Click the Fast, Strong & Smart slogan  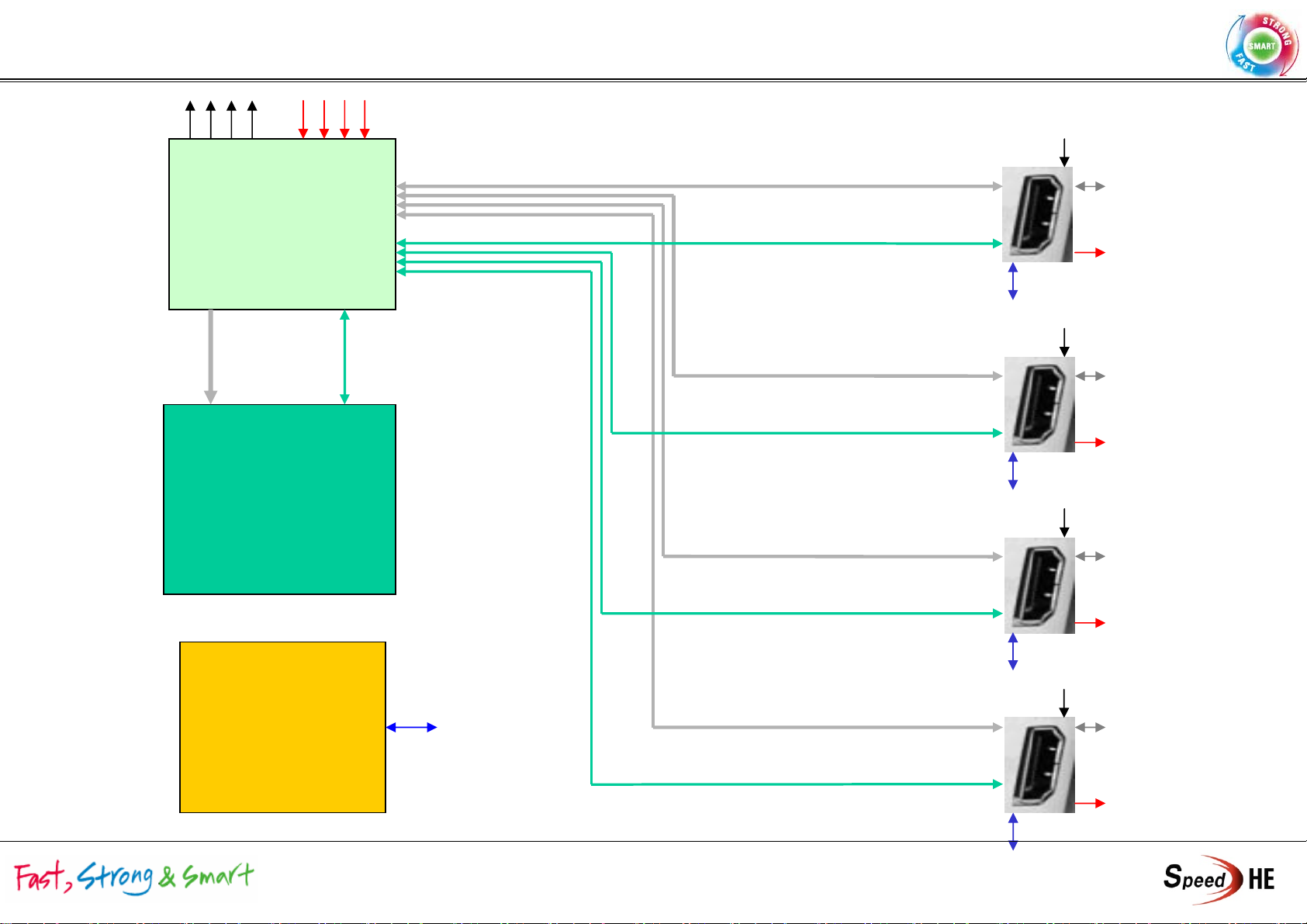click(134, 877)
